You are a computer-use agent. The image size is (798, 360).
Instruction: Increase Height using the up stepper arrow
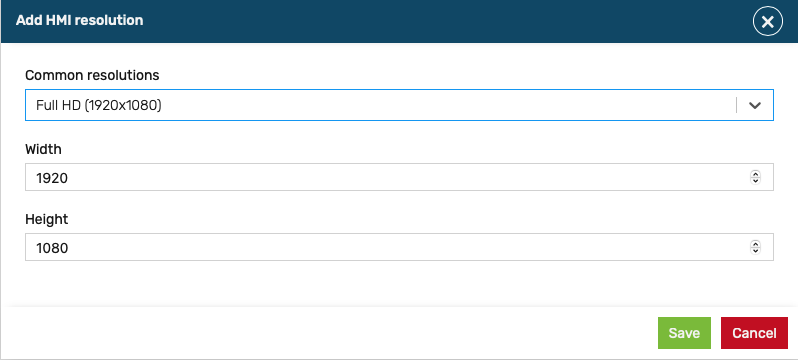click(x=756, y=243)
